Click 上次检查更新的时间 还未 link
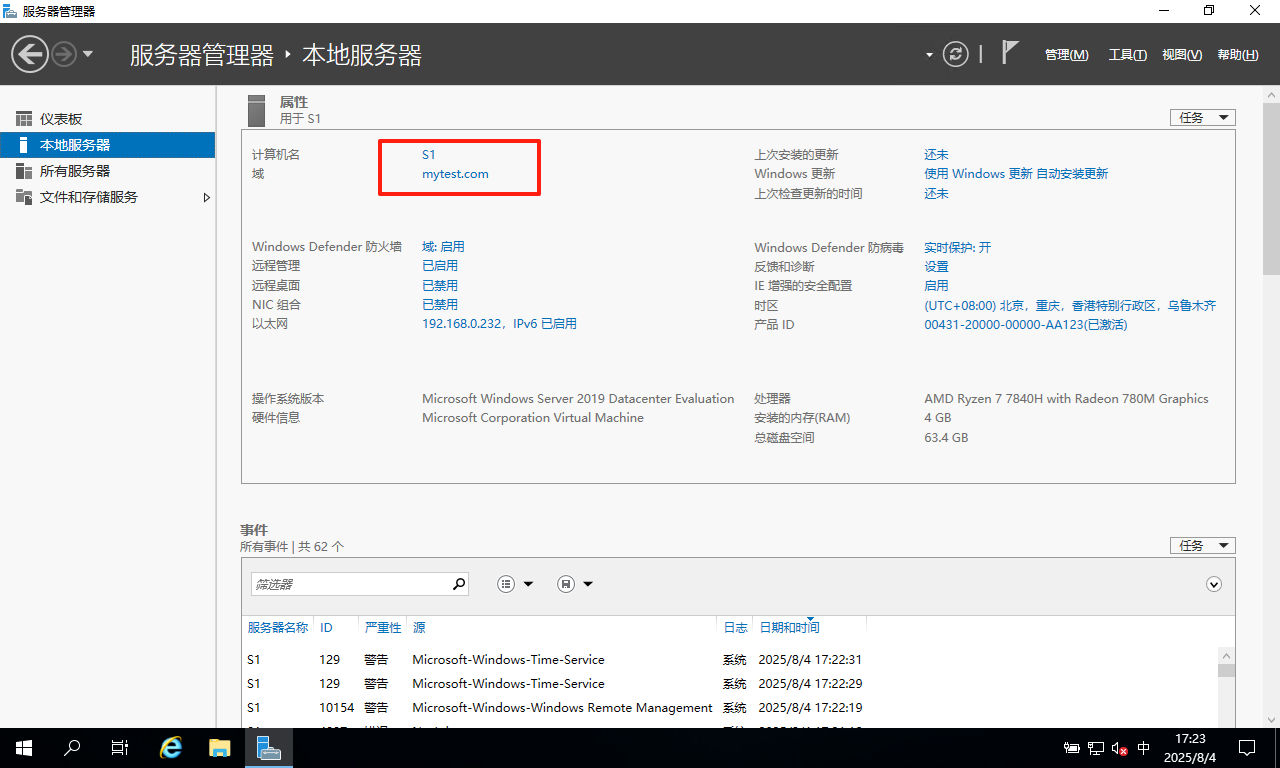Viewport: 1280px width, 768px height. point(936,194)
